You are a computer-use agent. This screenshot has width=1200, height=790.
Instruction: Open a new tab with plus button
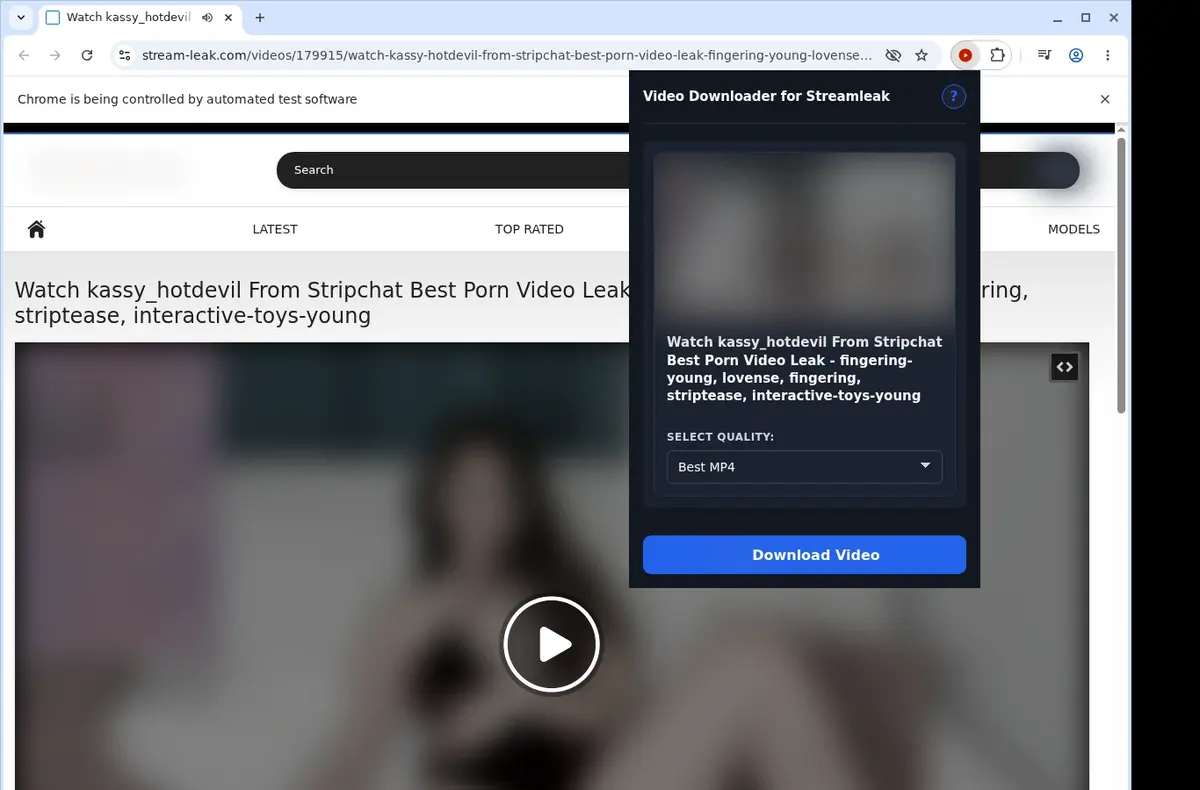point(260,17)
